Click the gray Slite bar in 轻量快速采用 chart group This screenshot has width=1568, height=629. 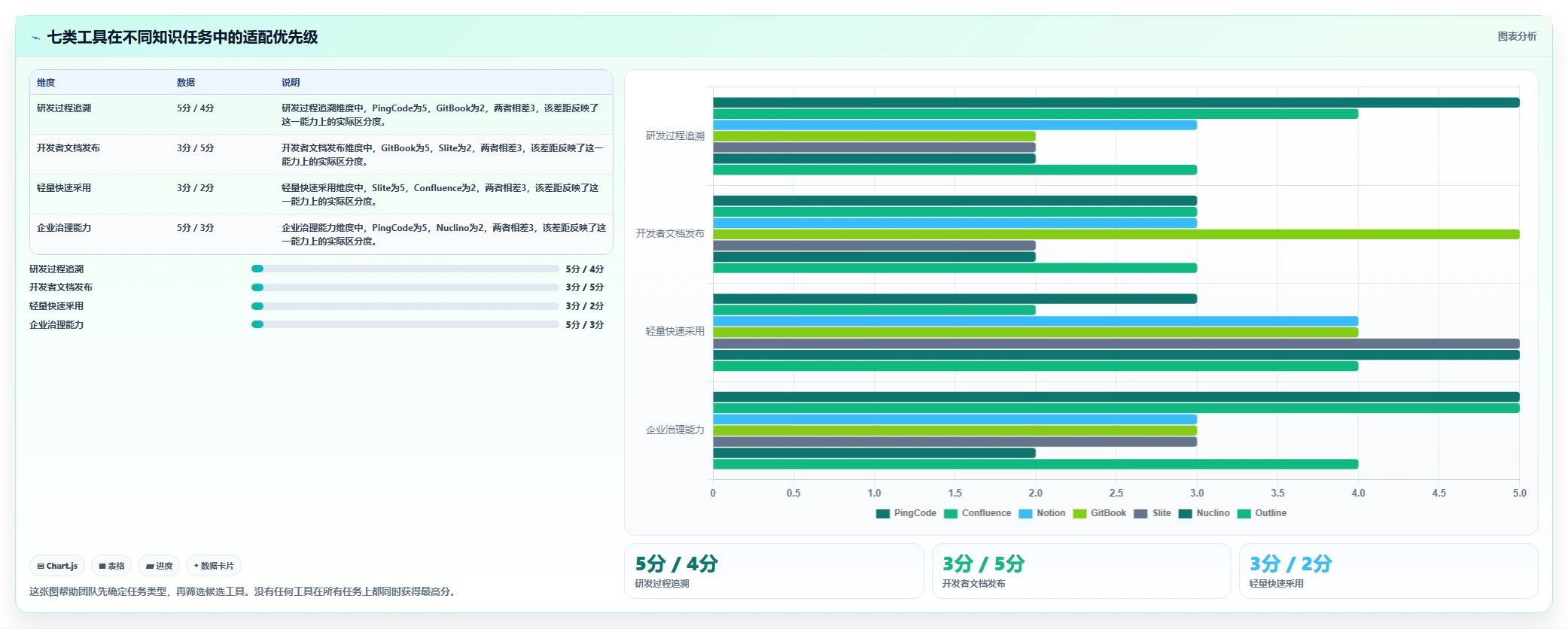1116,344
